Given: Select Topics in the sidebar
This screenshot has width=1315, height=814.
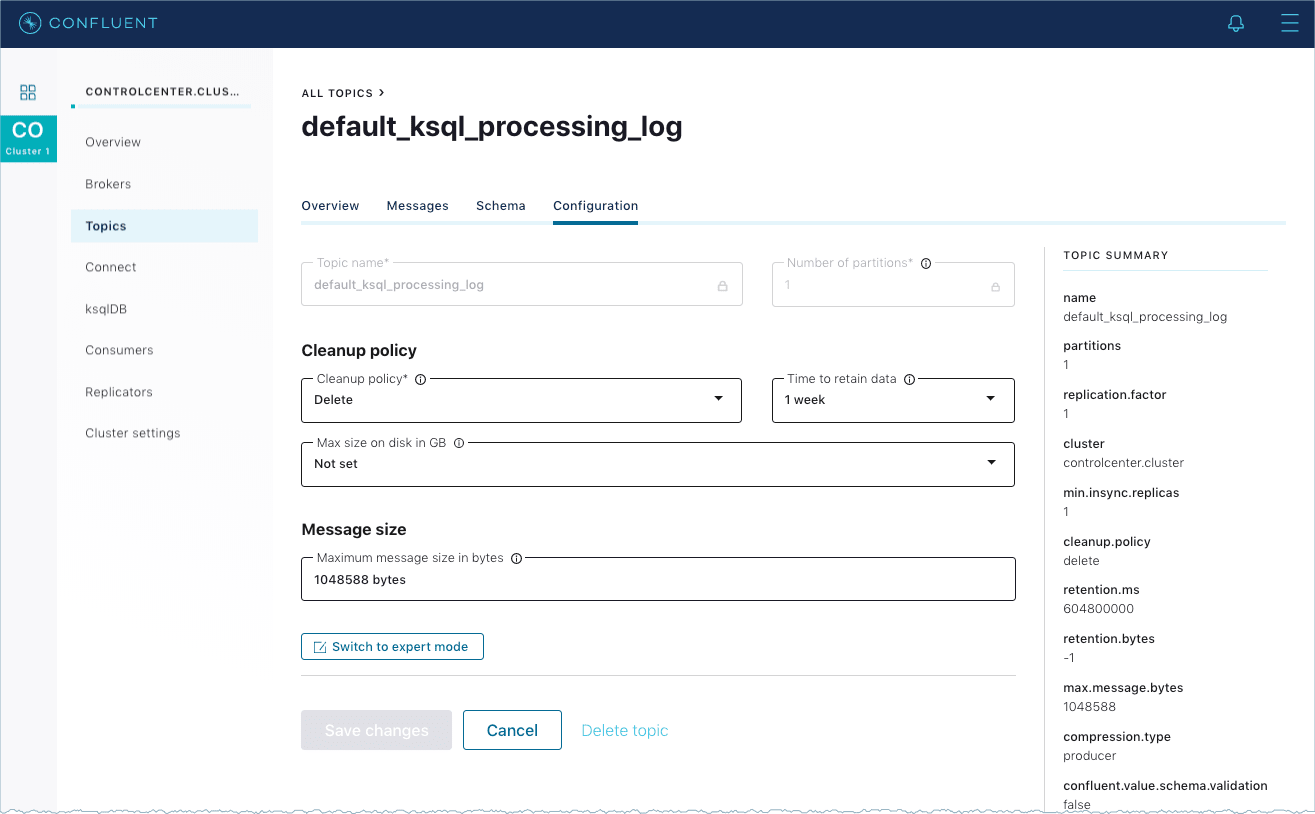Looking at the screenshot, I should (164, 226).
